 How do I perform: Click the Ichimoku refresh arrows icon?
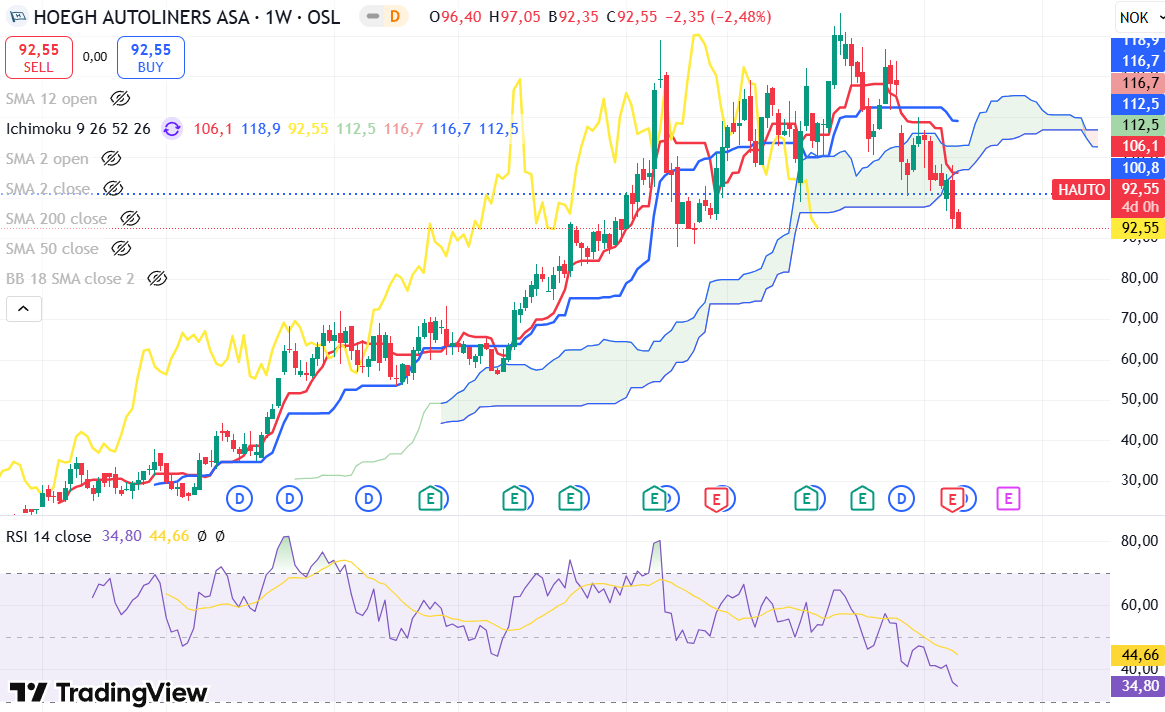(x=172, y=129)
